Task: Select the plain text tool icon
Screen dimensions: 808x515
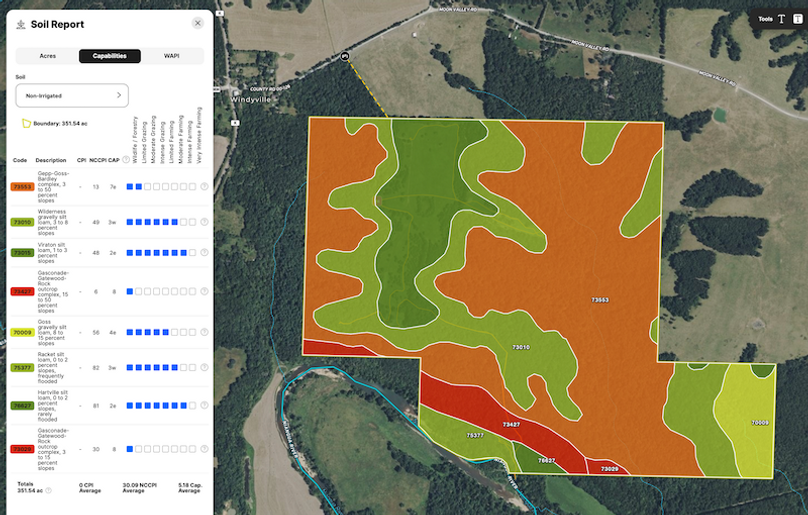Action: [782, 19]
